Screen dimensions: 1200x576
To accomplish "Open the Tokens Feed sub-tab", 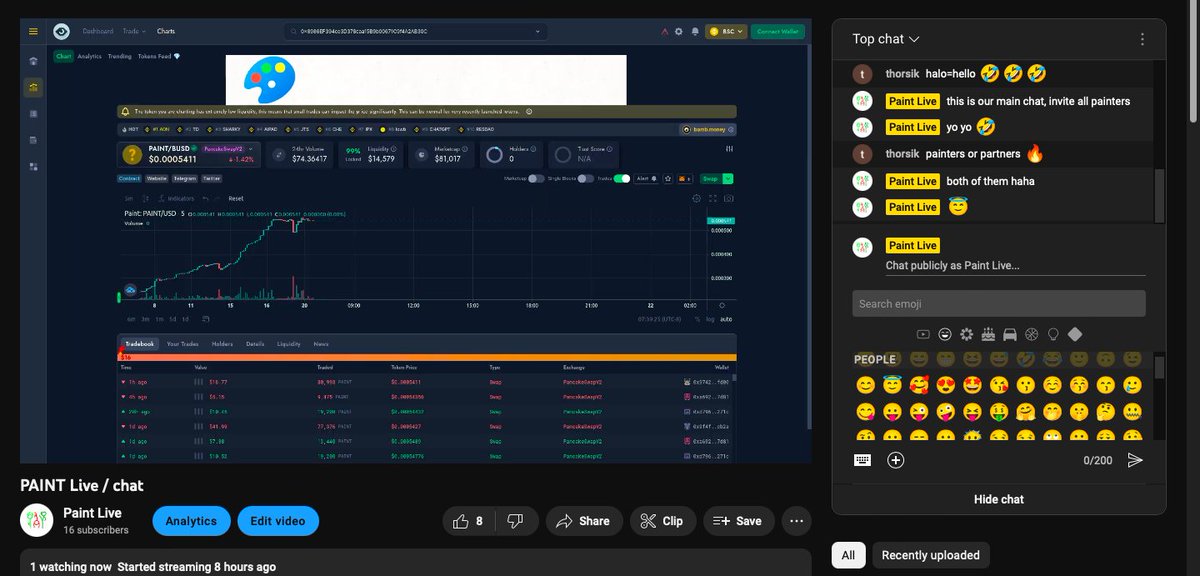I will click(x=158, y=56).
